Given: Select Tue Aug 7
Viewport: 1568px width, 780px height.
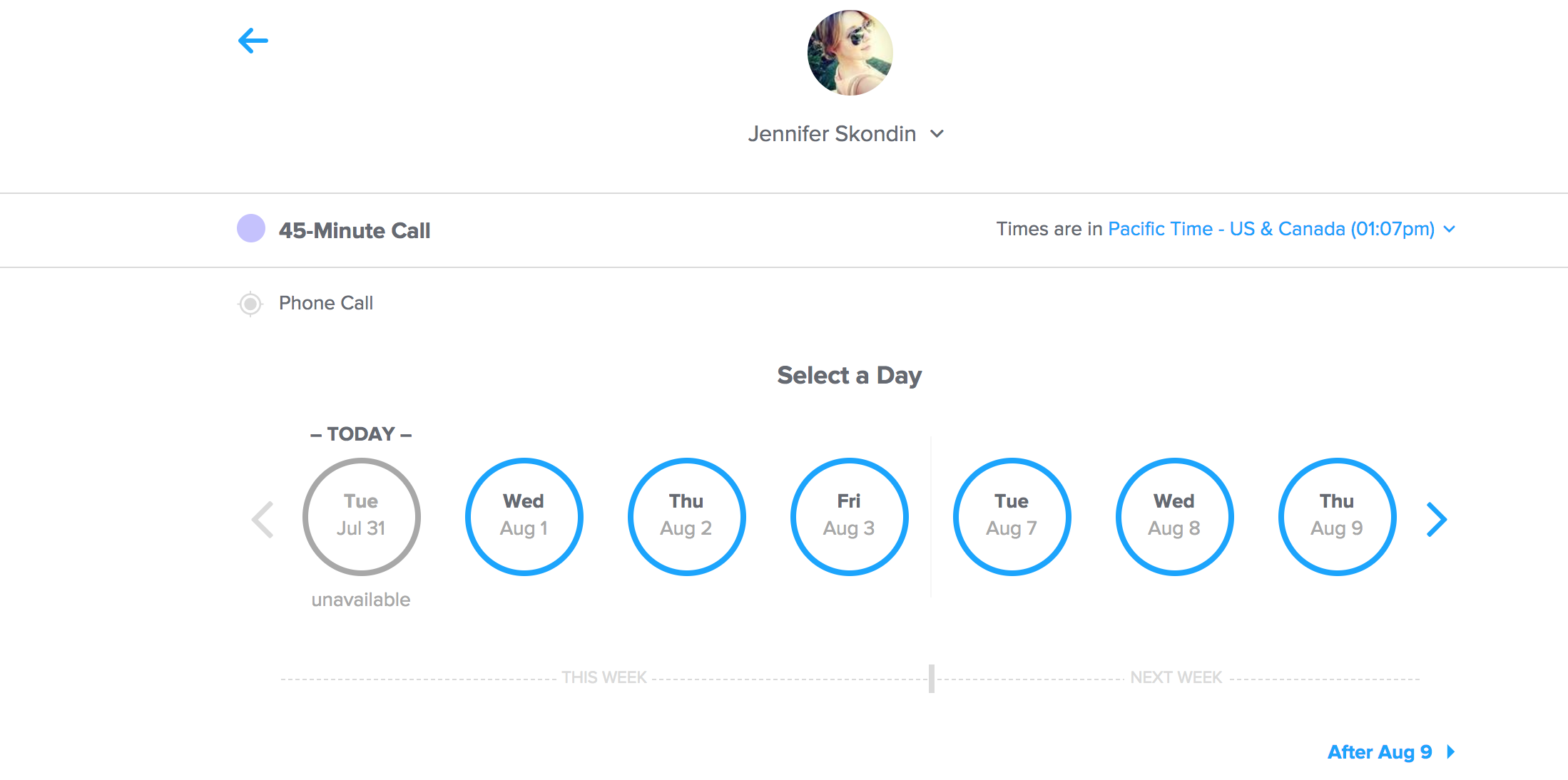Looking at the screenshot, I should click(1012, 516).
